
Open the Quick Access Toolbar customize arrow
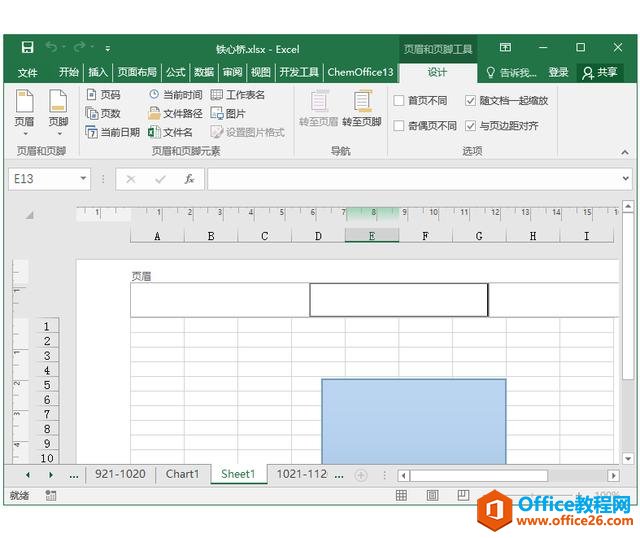pos(108,49)
